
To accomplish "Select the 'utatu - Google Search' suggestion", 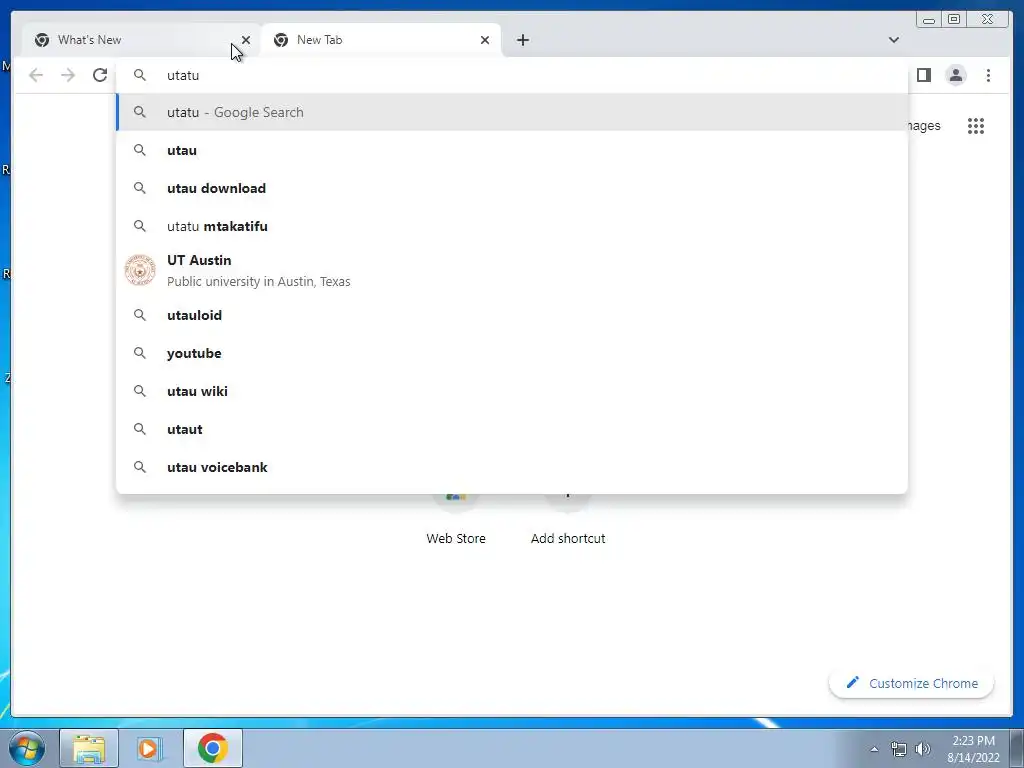I will pos(511,112).
